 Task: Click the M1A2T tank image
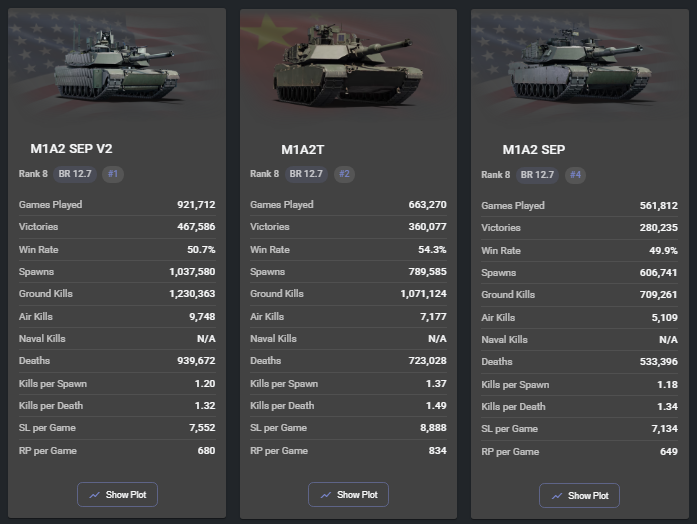pyautogui.click(x=348, y=68)
